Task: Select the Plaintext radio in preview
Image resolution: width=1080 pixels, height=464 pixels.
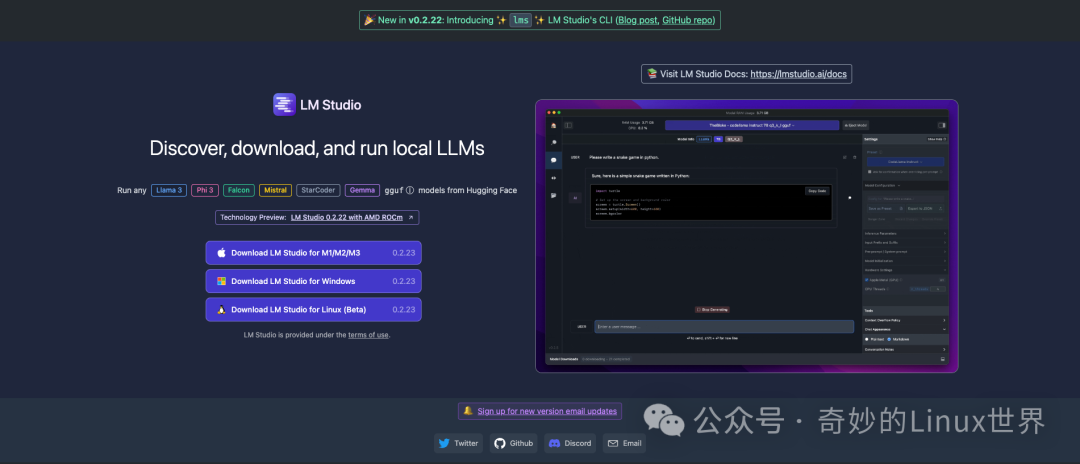Action: coord(866,339)
